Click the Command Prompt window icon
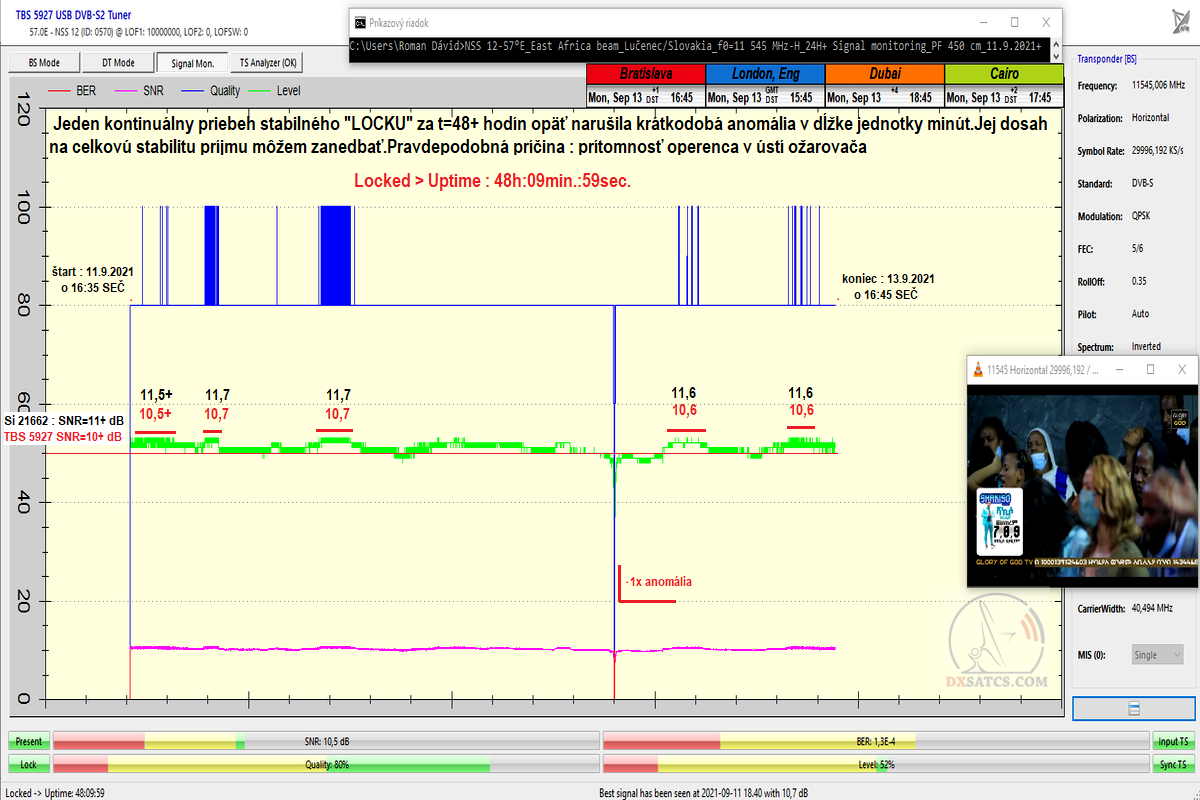The width and height of the screenshot is (1200, 800). point(360,21)
